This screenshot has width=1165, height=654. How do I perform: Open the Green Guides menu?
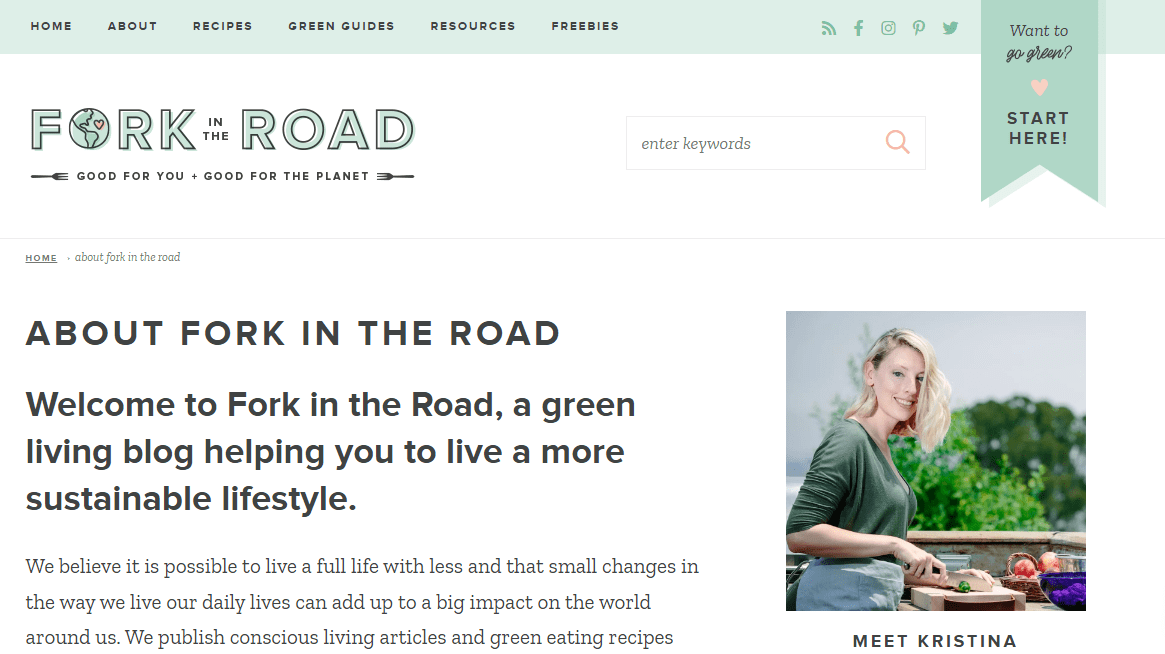341,26
